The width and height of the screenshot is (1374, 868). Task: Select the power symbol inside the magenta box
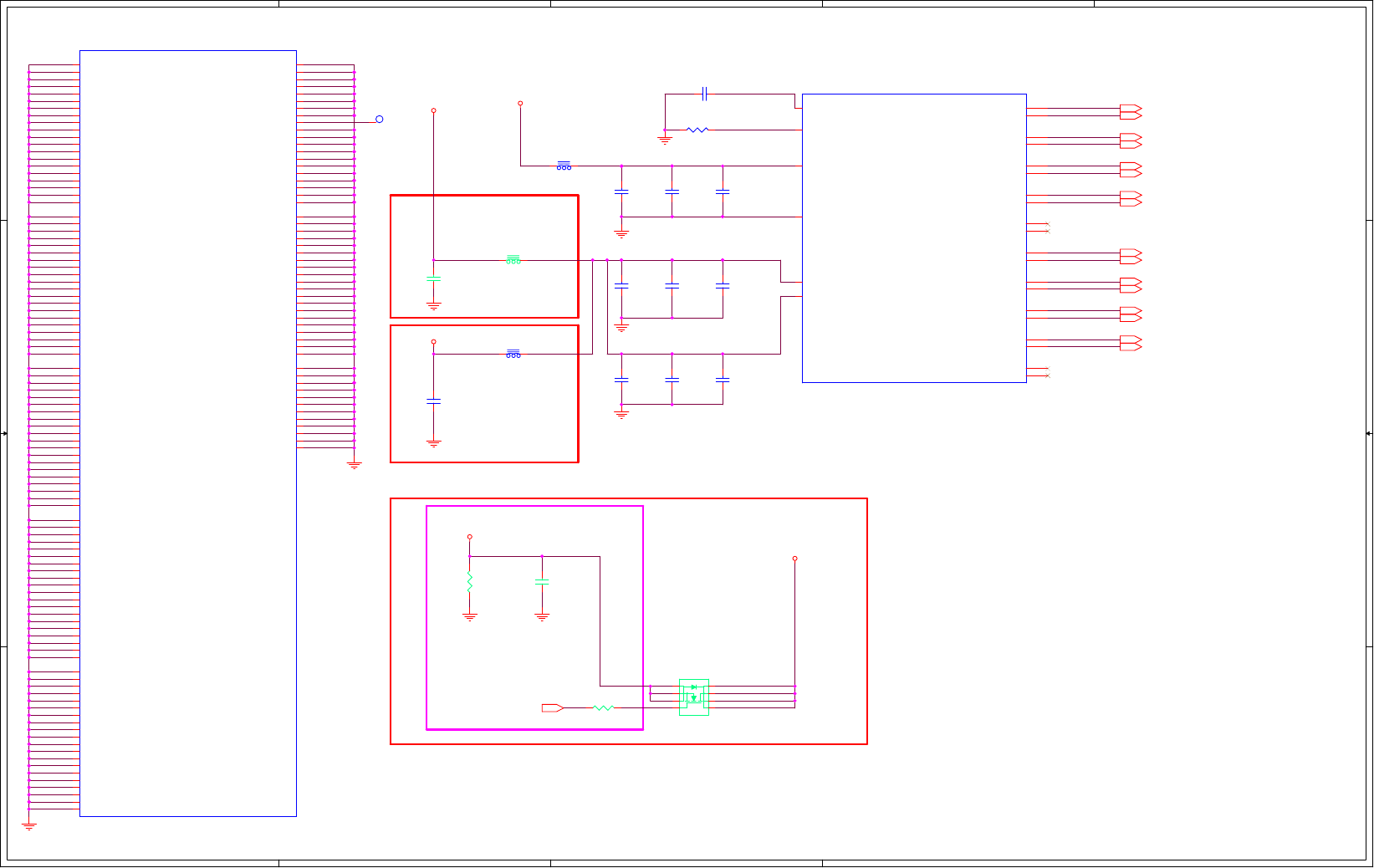pyautogui.click(x=470, y=537)
